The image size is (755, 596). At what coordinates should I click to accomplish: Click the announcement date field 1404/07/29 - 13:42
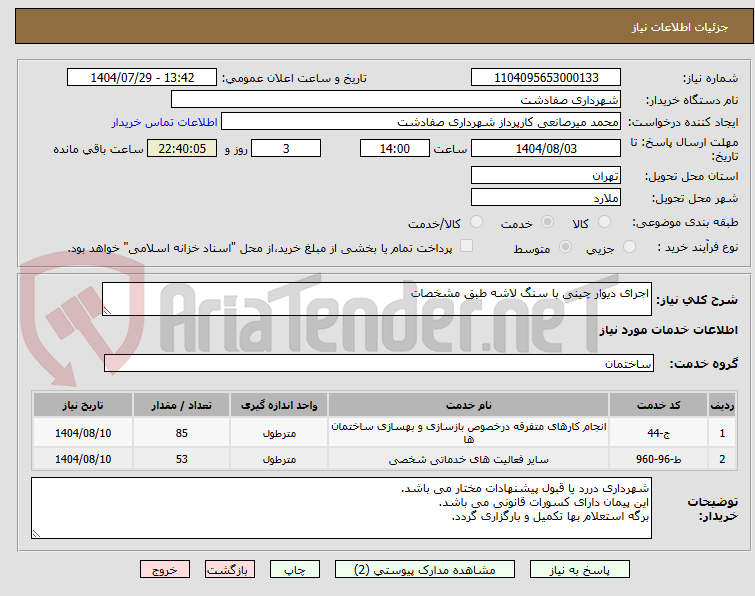pos(142,78)
